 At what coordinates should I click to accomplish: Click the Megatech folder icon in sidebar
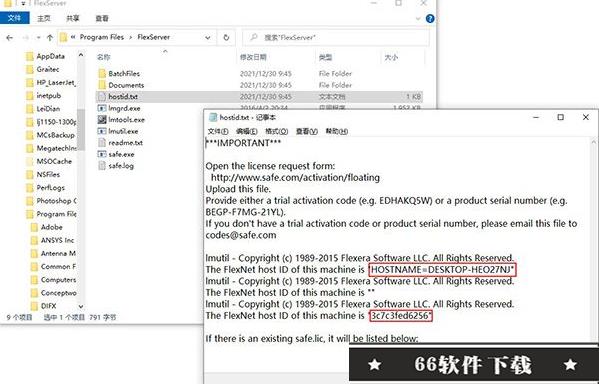pos(30,148)
